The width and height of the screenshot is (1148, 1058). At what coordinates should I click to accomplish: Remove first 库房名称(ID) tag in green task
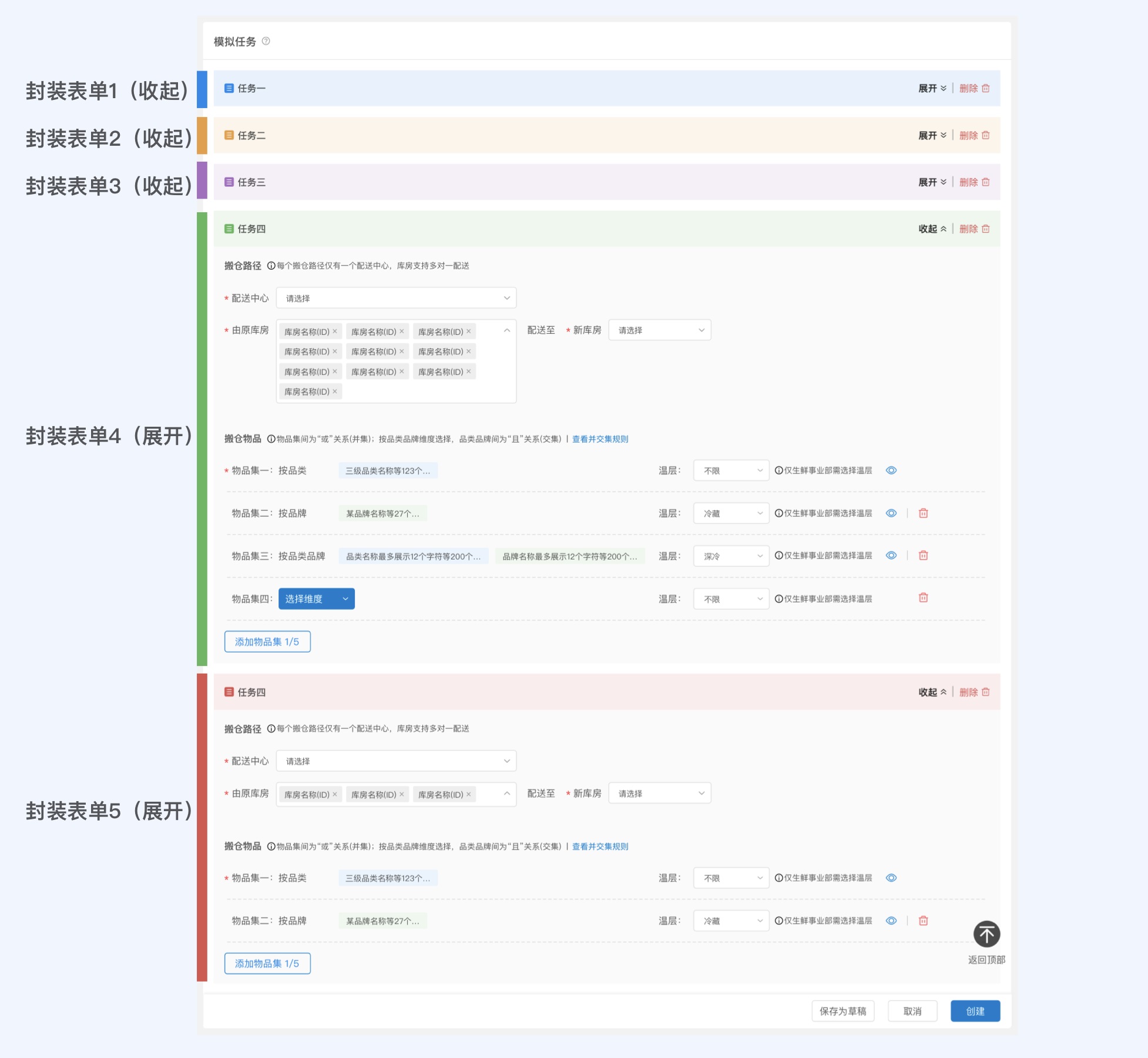point(335,332)
